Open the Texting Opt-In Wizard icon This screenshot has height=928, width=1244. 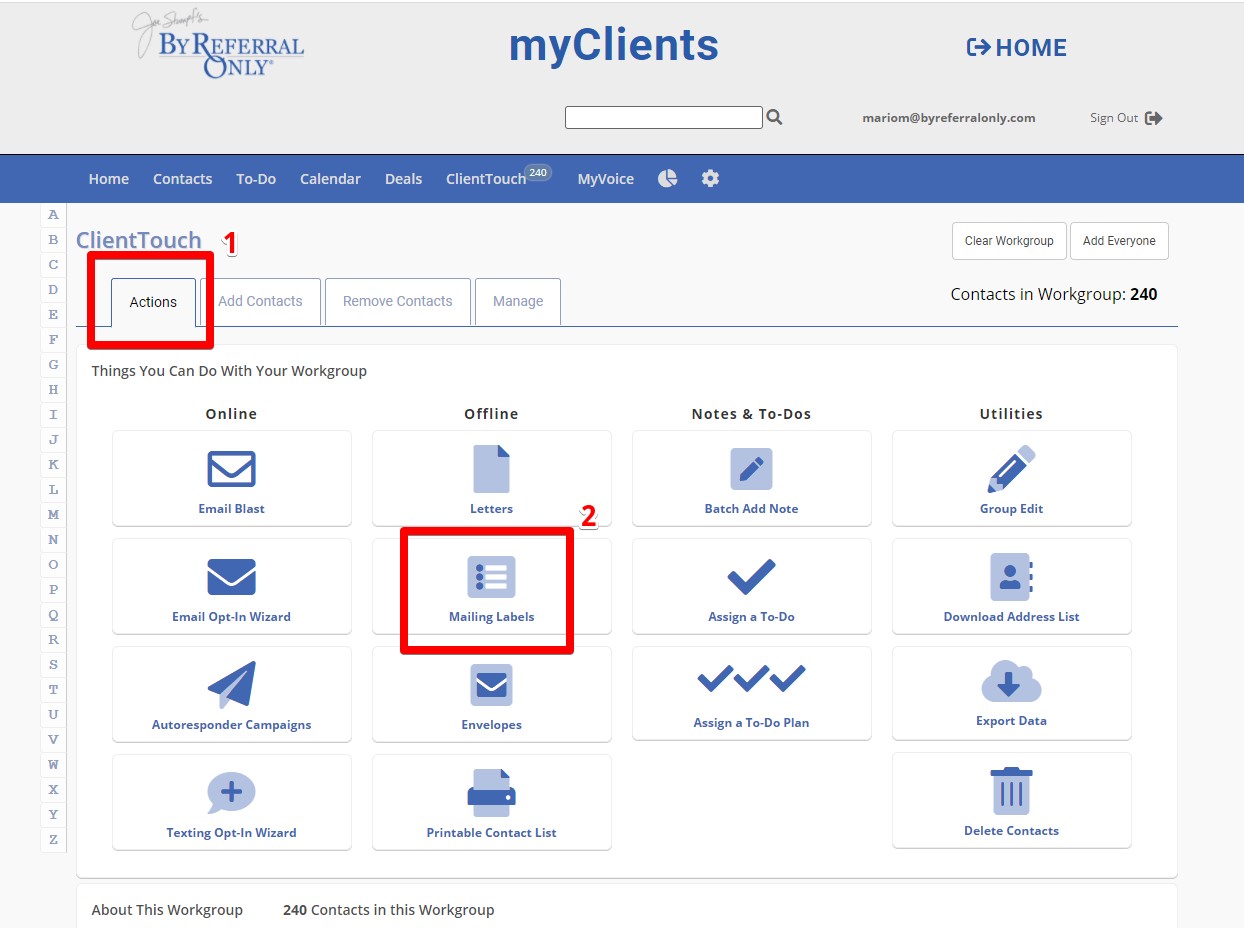[x=232, y=793]
